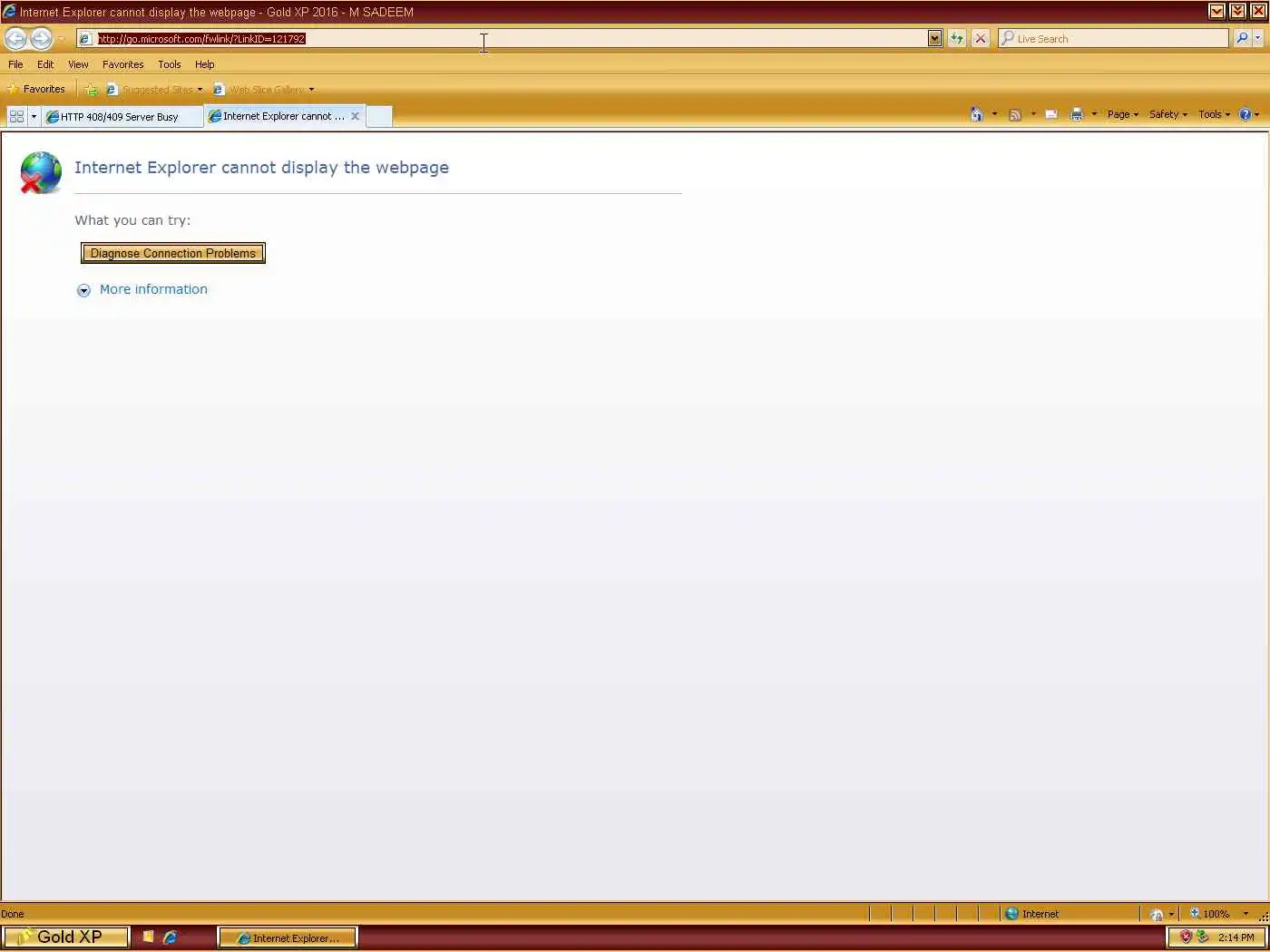Click the Add to Favorites Bar icon

(91, 89)
